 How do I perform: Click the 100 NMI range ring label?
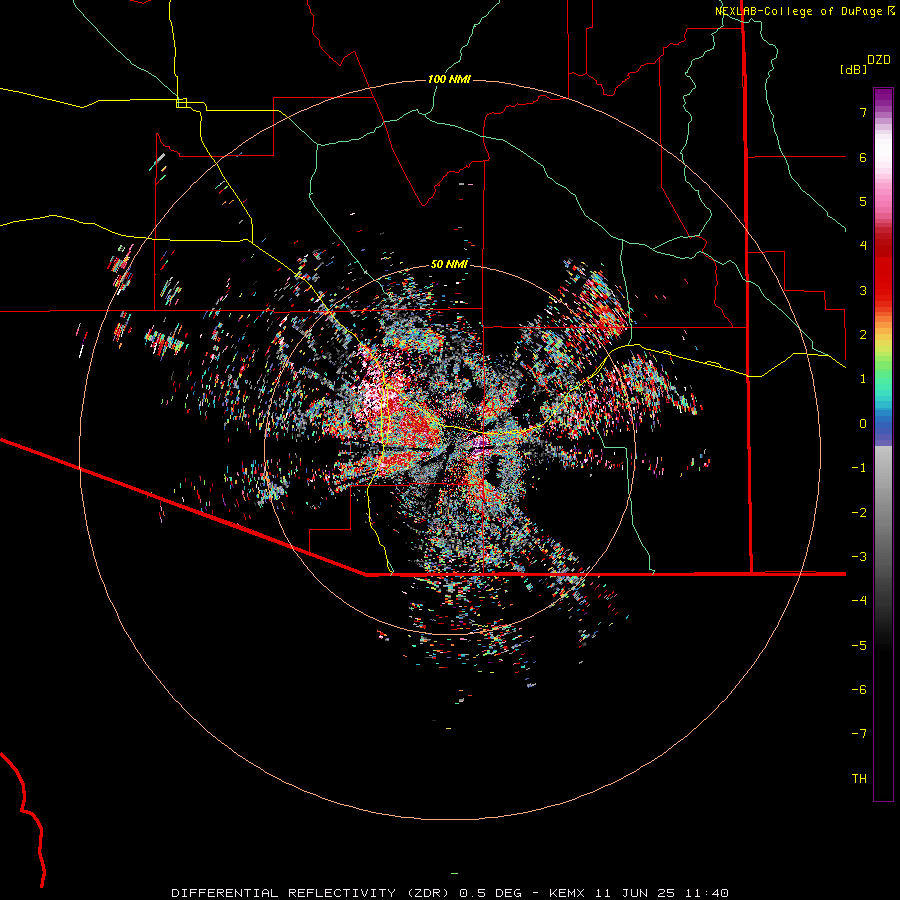click(x=449, y=79)
